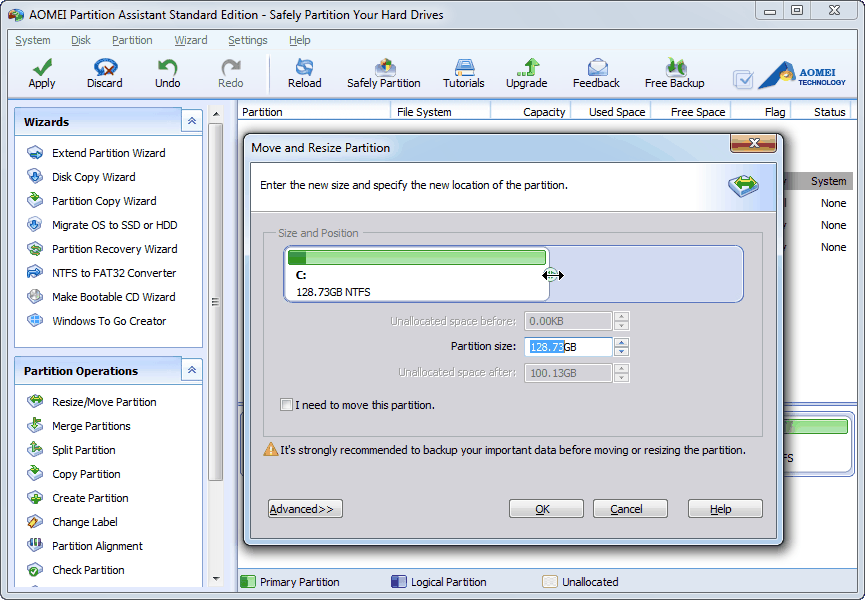Click the Redo arrow icon

[x=231, y=67]
